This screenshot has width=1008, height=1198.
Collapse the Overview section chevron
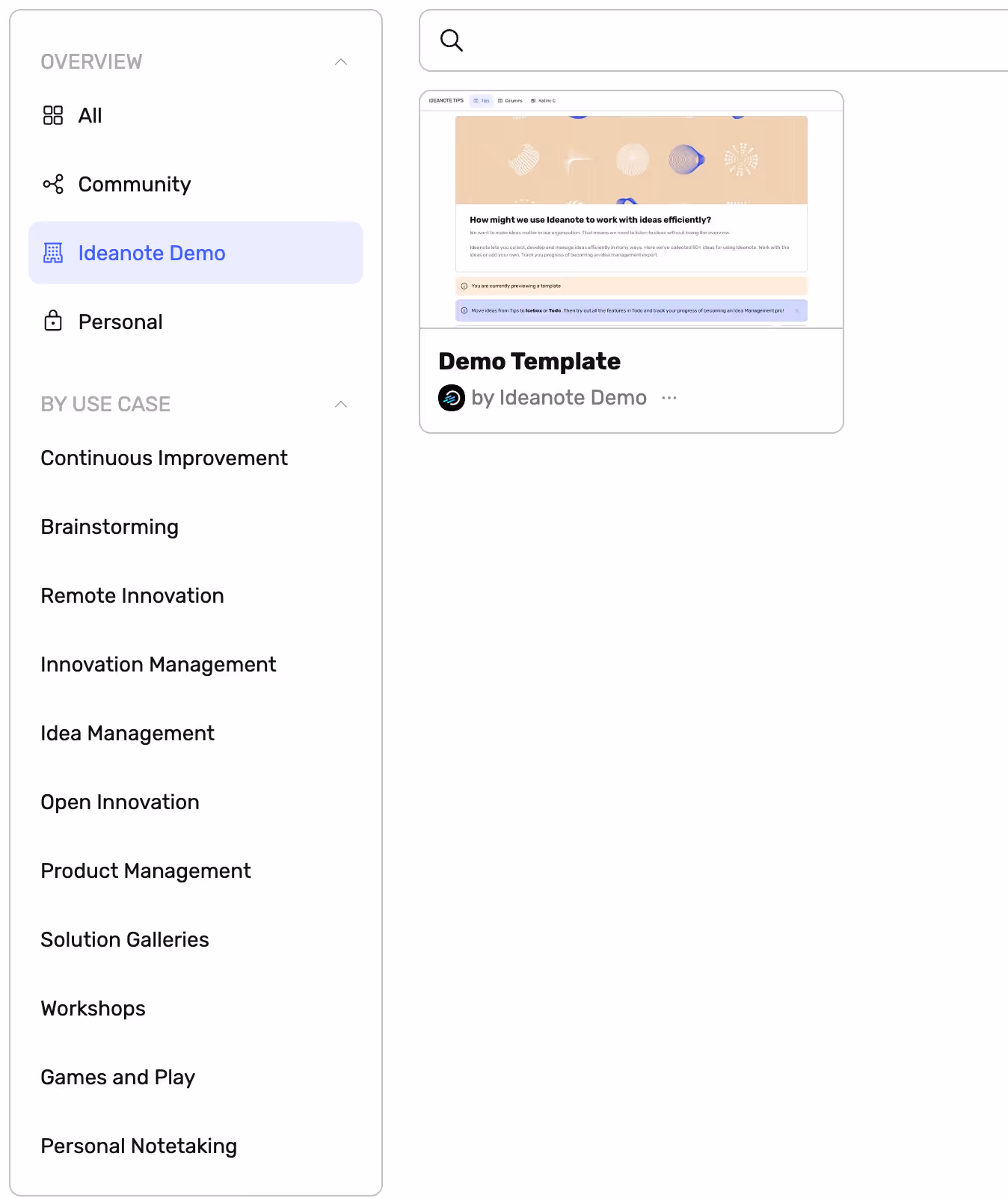341,61
